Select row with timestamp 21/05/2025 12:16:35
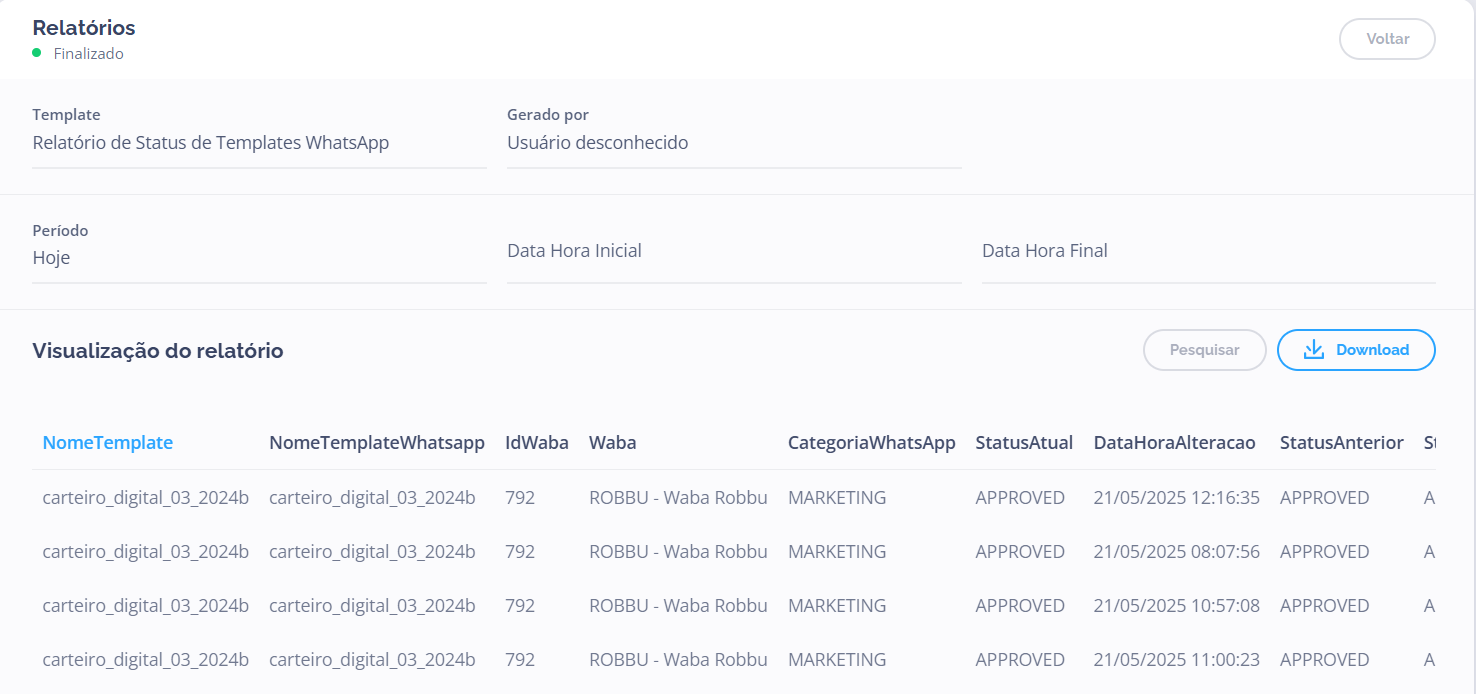 tap(1175, 498)
